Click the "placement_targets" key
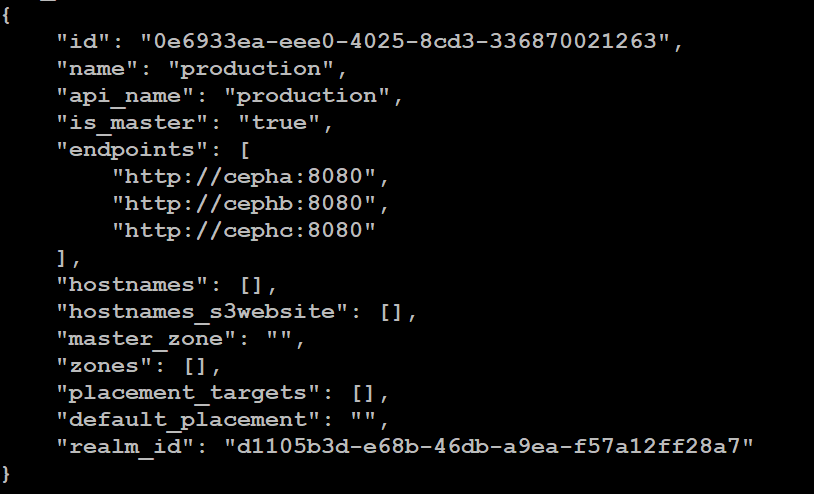This screenshot has width=814, height=494. coord(188,393)
